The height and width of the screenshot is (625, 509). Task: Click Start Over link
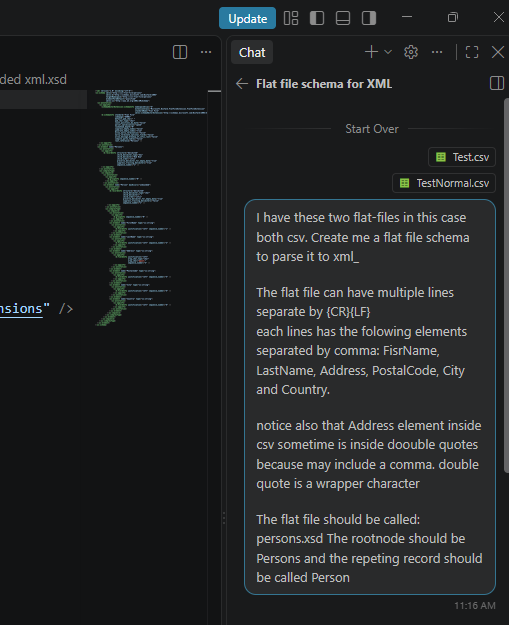click(x=372, y=129)
